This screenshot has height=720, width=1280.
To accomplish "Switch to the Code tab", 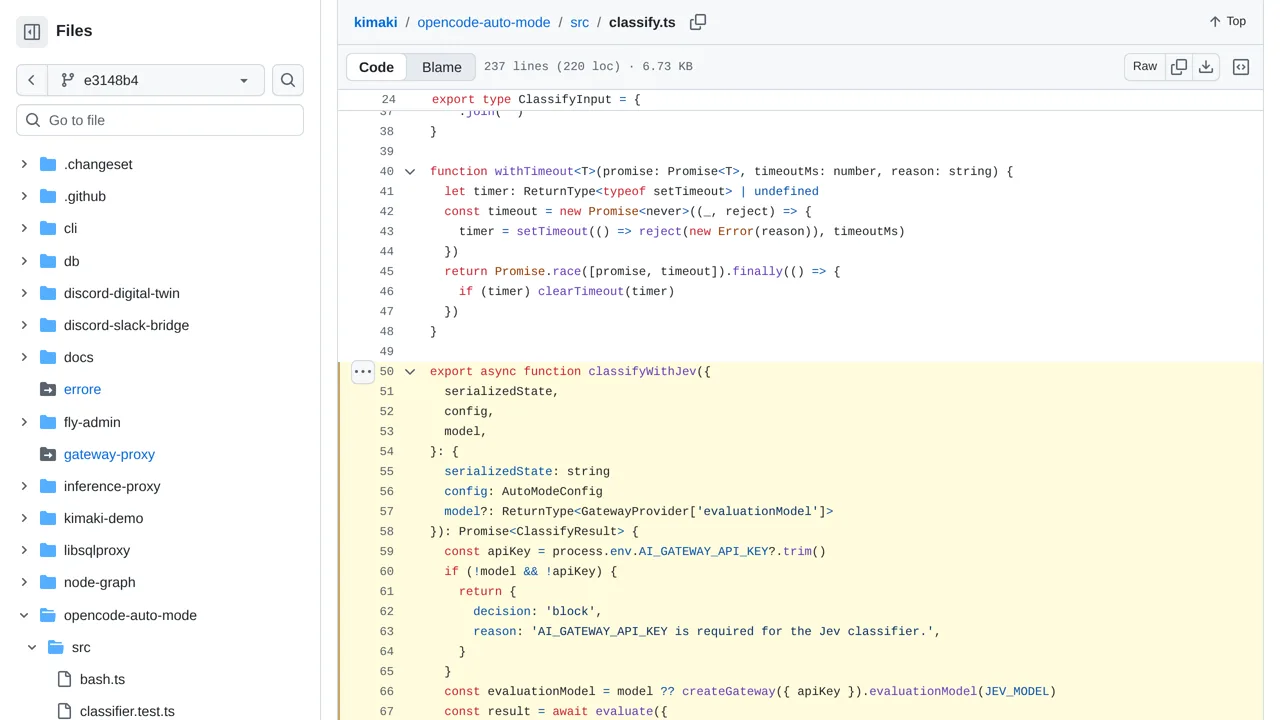I will click(376, 67).
